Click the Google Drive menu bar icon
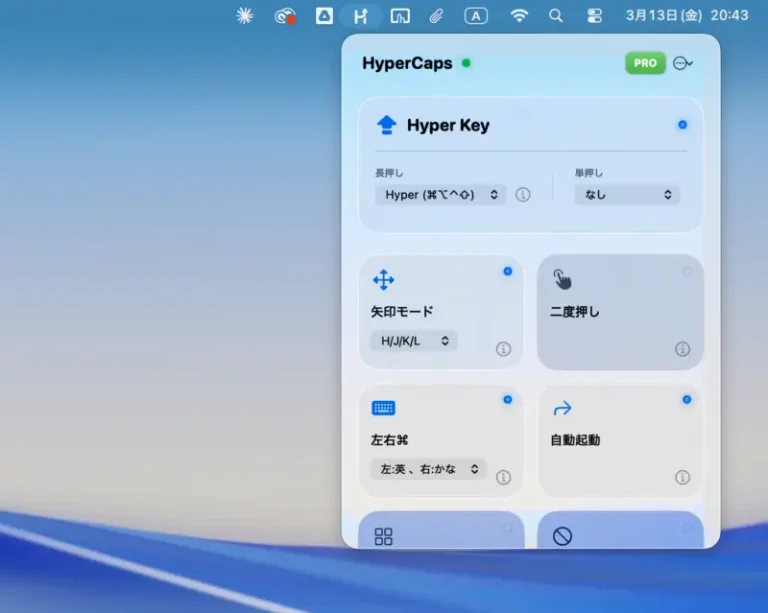Viewport: 768px width, 613px height. [324, 16]
